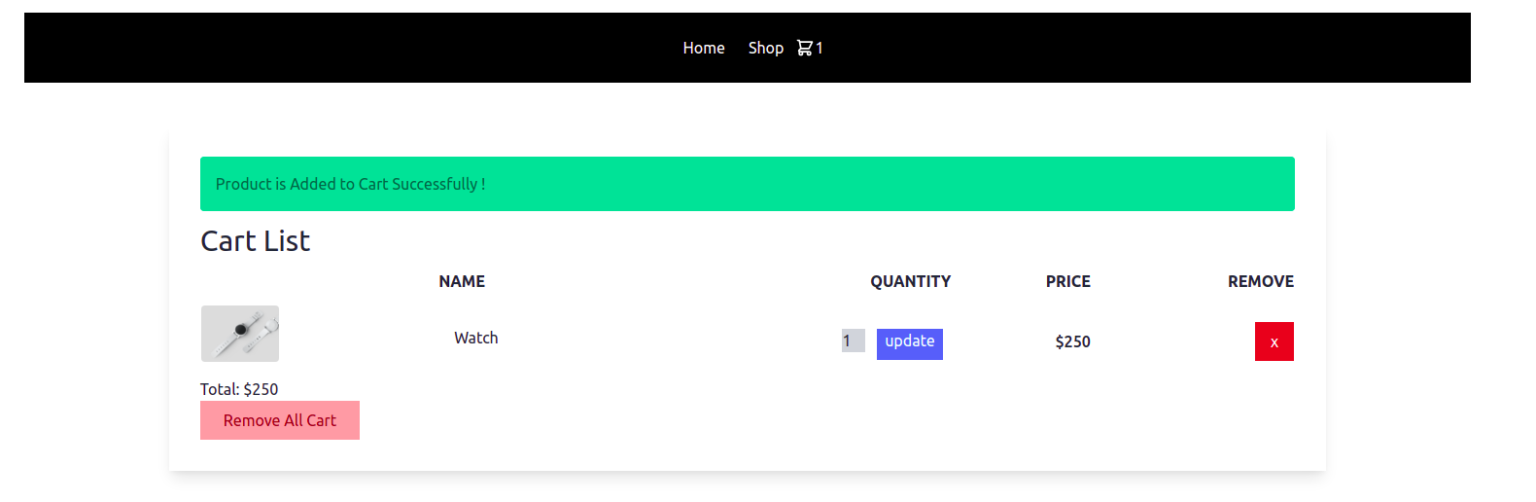Click empty area of black navigation bar
This screenshot has width=1536, height=502.
point(300,48)
